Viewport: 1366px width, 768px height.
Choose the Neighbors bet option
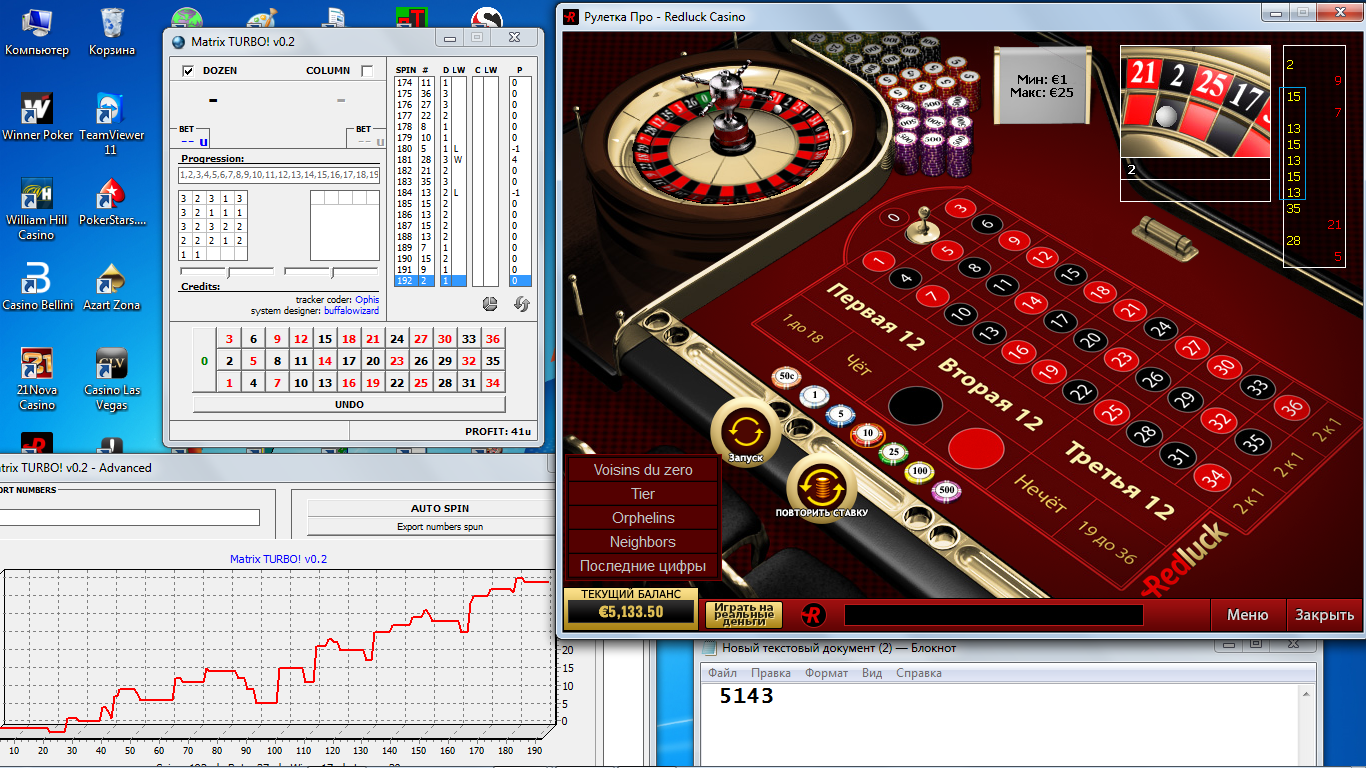pyautogui.click(x=643, y=542)
